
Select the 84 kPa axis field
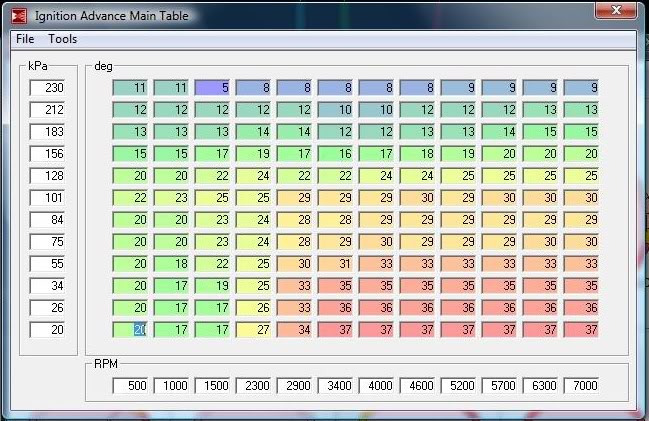coord(47,219)
